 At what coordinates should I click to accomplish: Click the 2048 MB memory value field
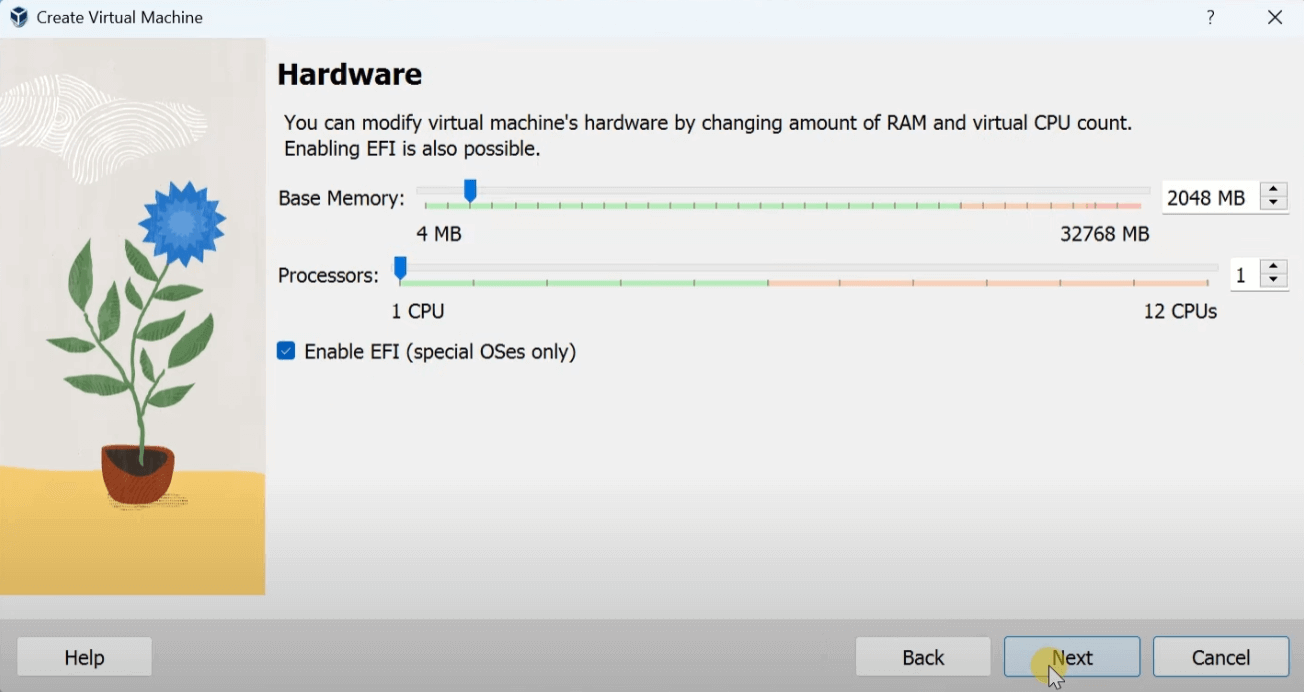(1207, 198)
